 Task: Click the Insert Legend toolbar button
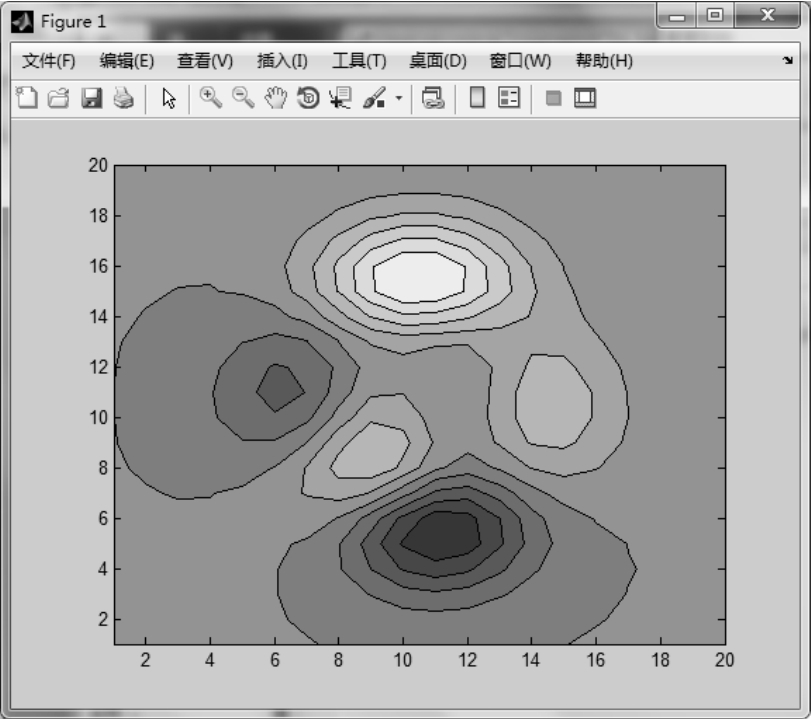click(509, 98)
